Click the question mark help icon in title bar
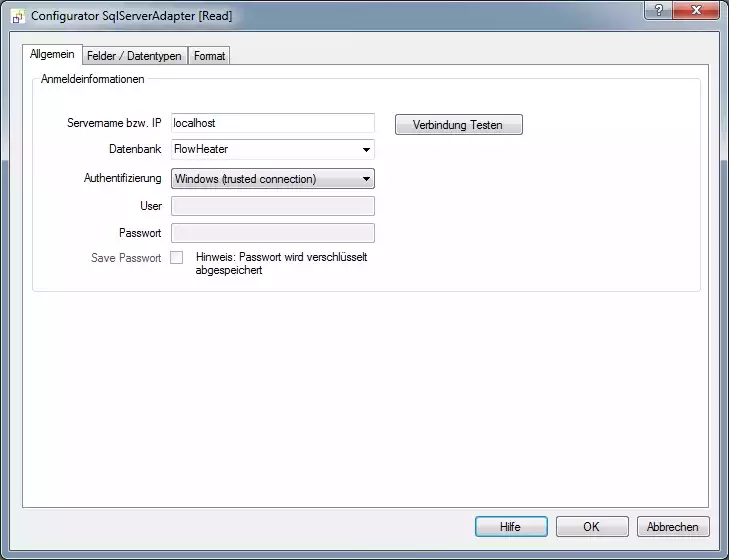Image resolution: width=729 pixels, height=560 pixels. tap(657, 12)
